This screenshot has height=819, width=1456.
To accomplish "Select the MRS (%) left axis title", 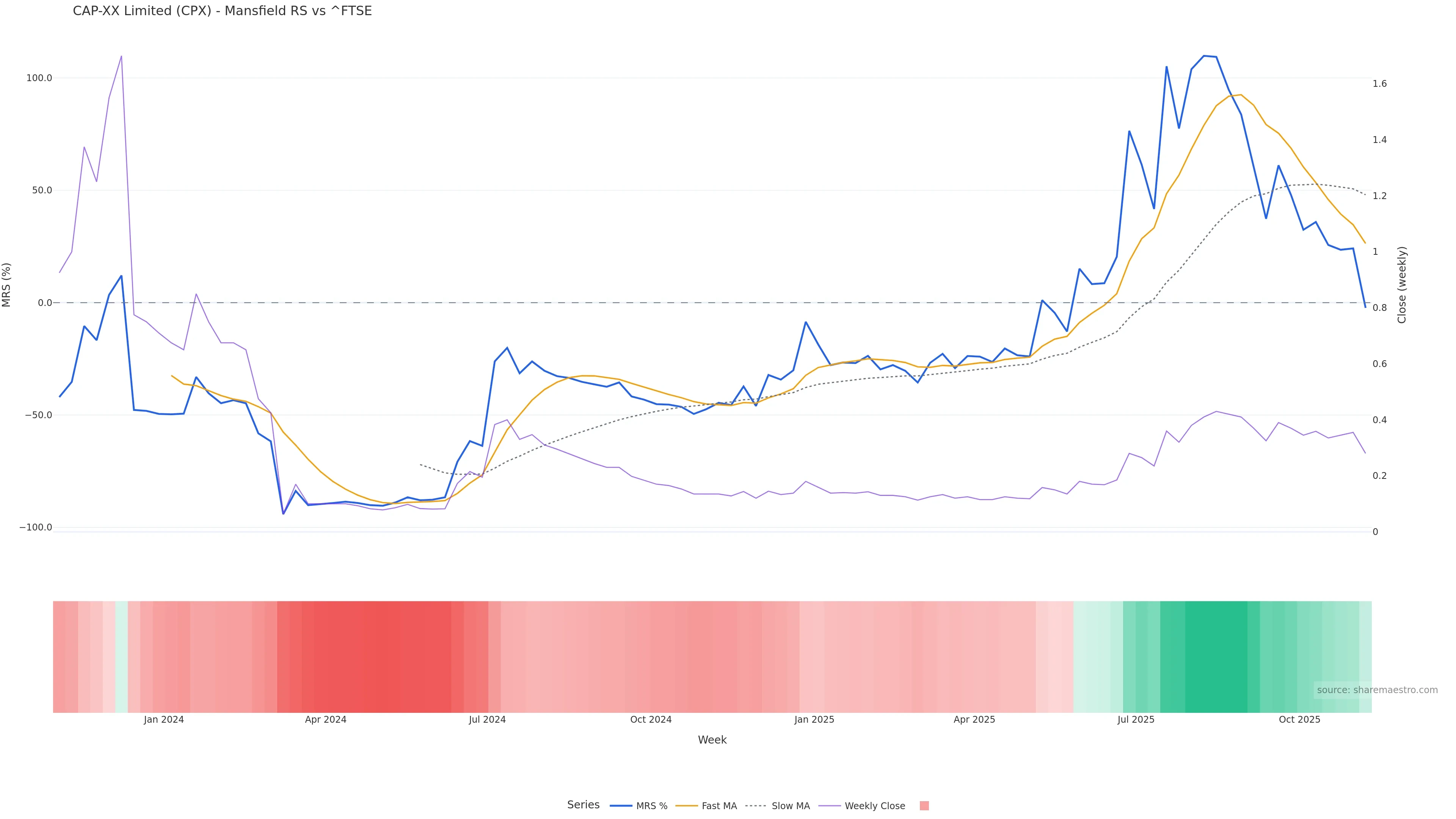I will point(7,285).
